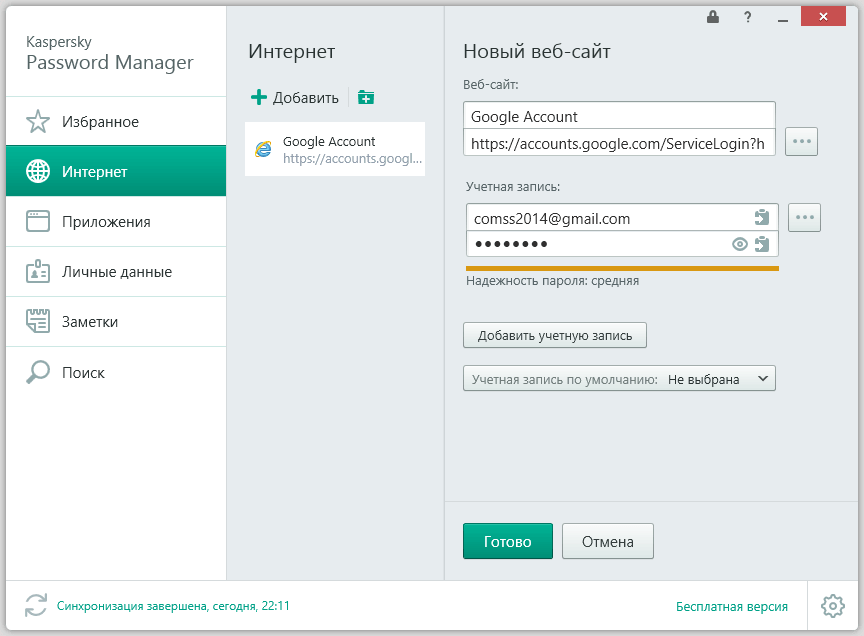864x636 pixels.
Task: Open help via the question mark icon
Action: tap(746, 16)
